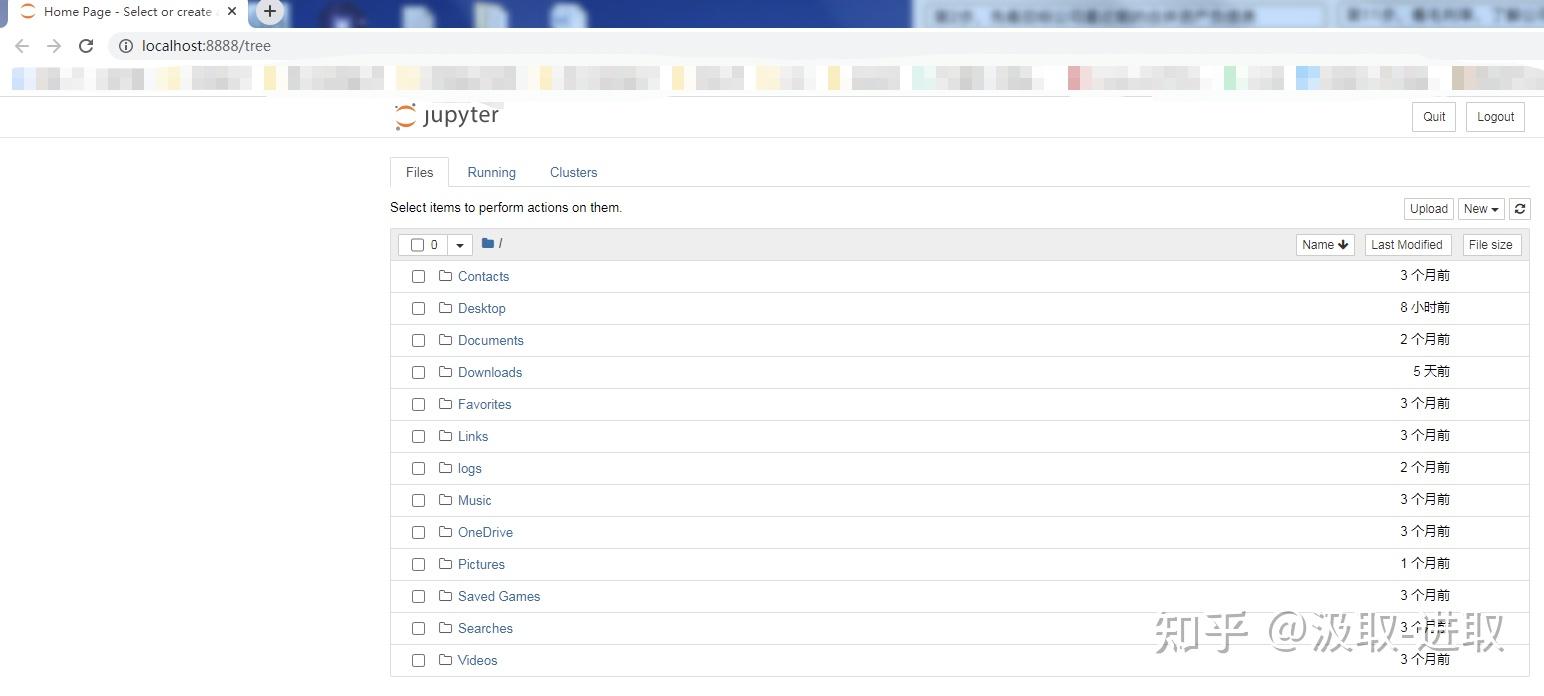Go back in browser history

(22, 46)
